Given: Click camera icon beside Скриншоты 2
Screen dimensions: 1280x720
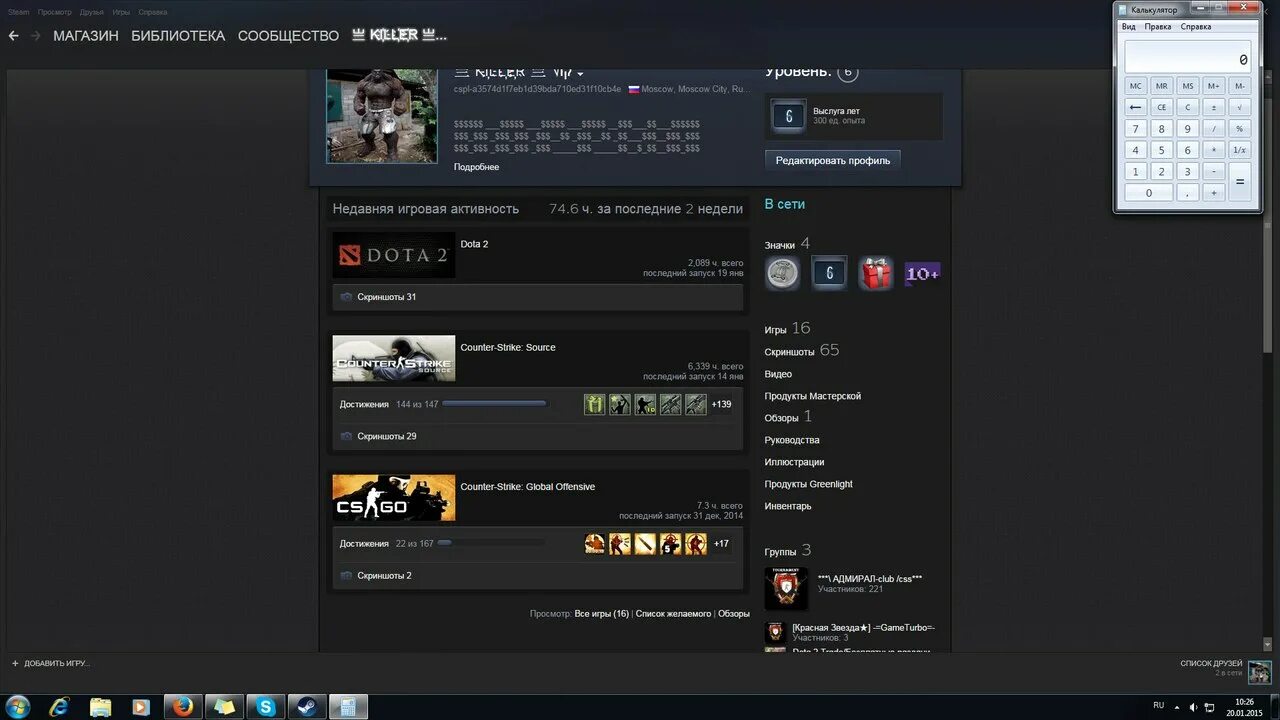Looking at the screenshot, I should pyautogui.click(x=346, y=575).
